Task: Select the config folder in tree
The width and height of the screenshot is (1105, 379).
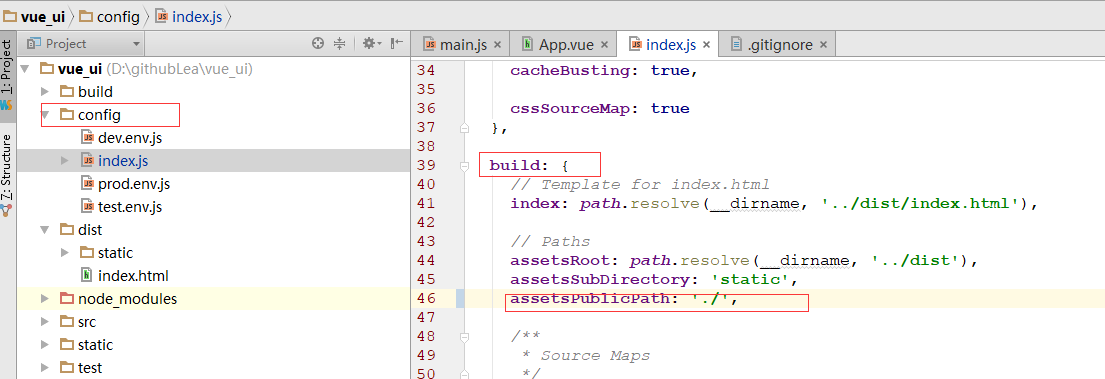Action: click(x=99, y=114)
